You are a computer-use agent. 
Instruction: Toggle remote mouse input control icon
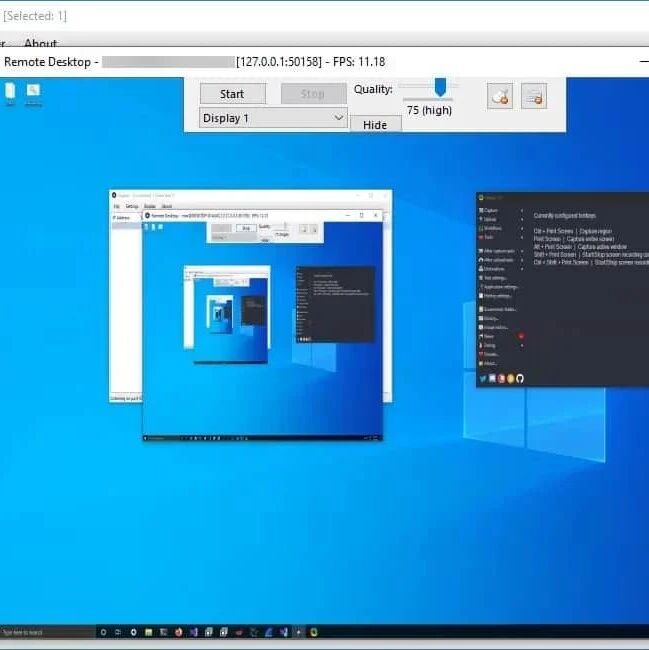499,96
